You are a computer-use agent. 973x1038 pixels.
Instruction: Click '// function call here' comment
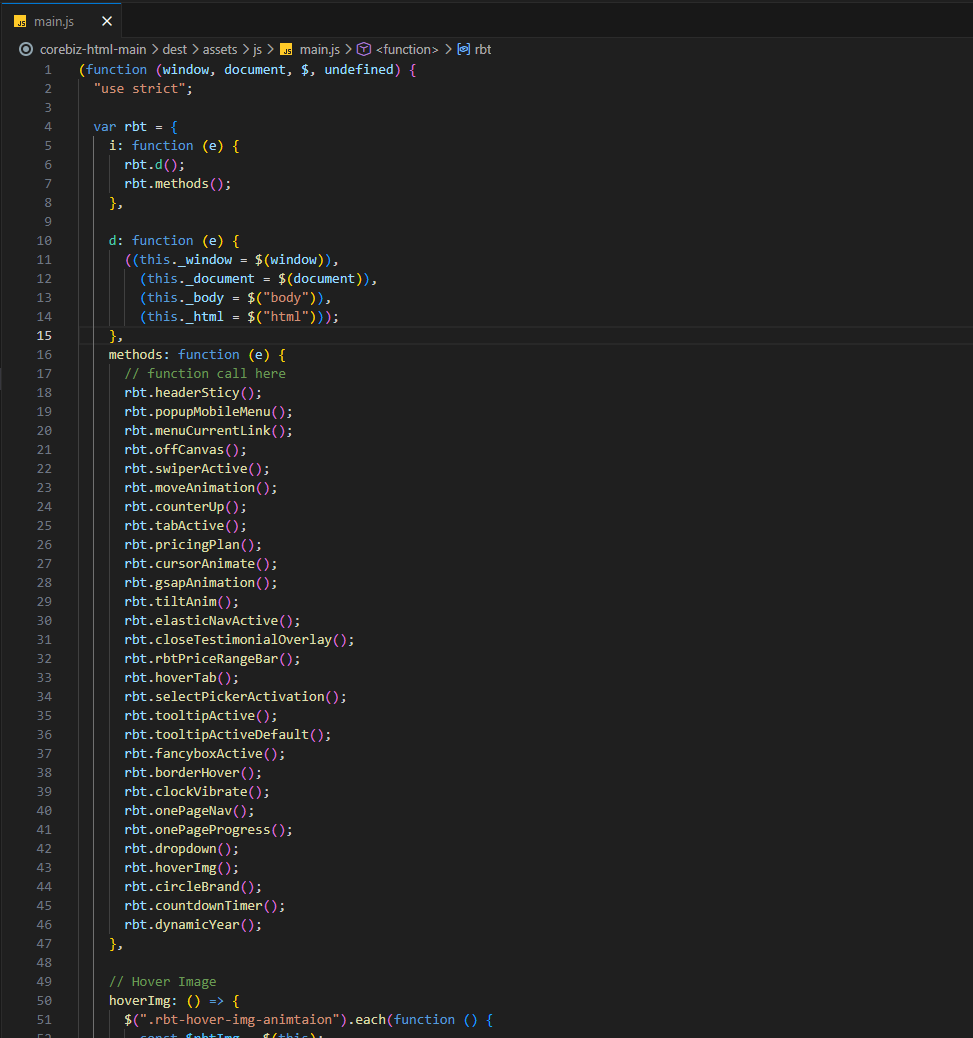tap(205, 374)
